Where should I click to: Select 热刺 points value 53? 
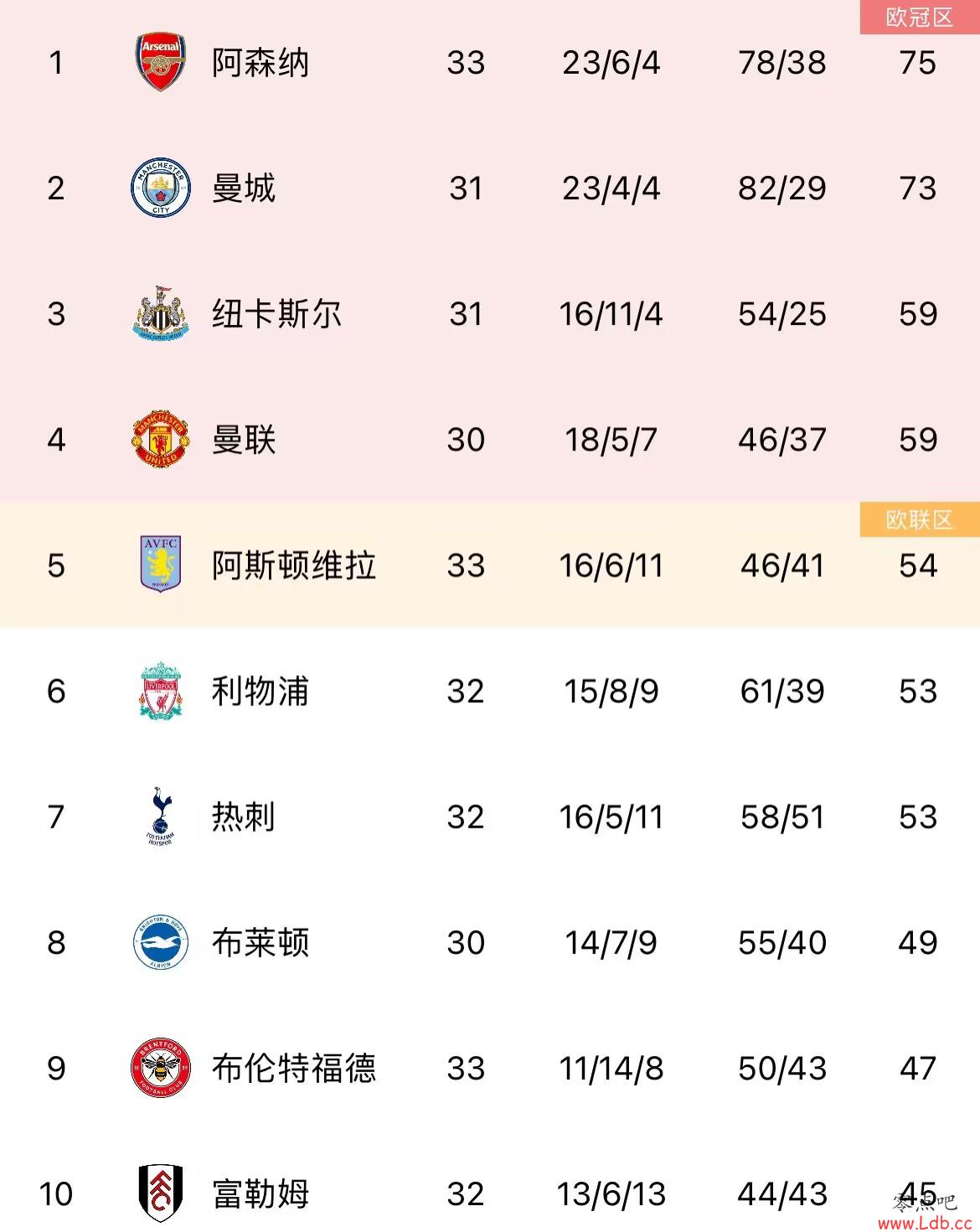pyautogui.click(x=918, y=817)
